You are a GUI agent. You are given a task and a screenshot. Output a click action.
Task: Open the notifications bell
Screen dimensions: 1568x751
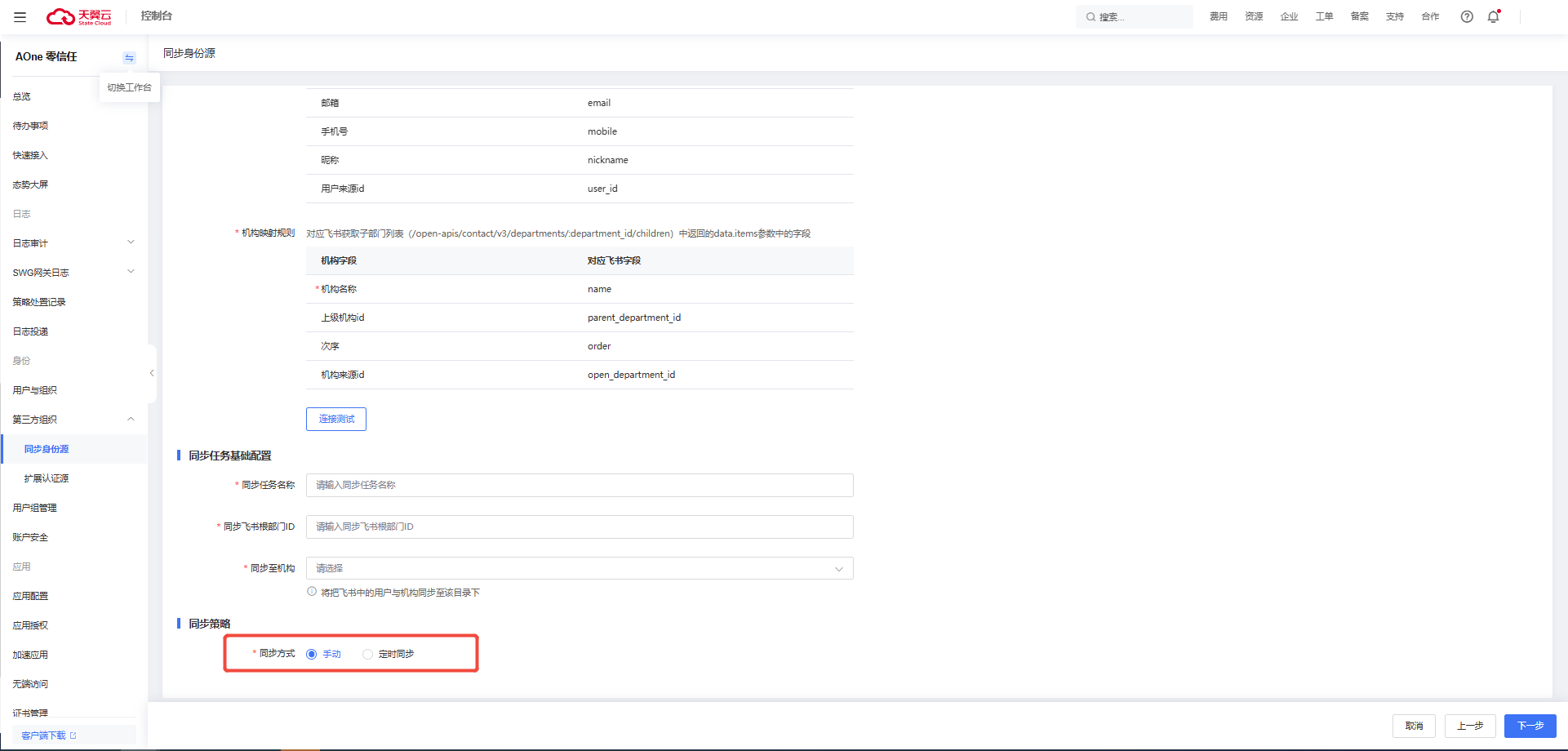point(1494,16)
